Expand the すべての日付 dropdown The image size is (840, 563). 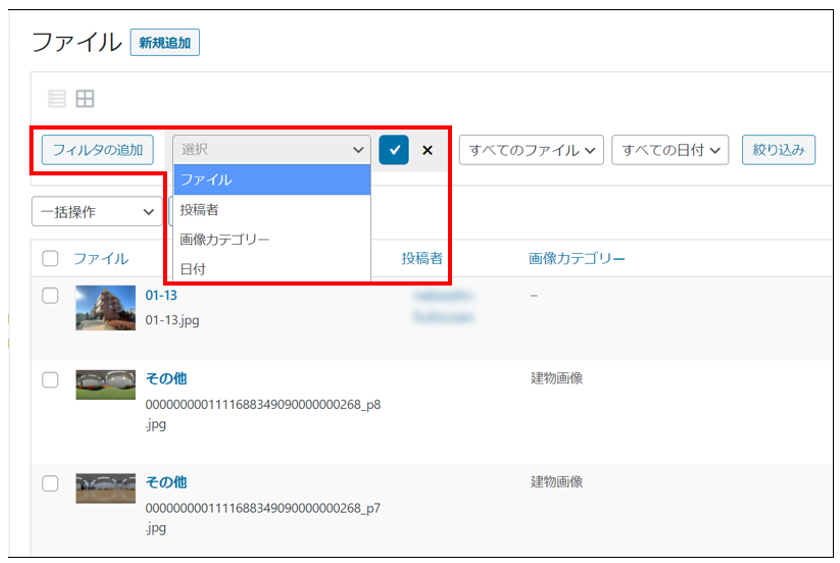coord(669,150)
